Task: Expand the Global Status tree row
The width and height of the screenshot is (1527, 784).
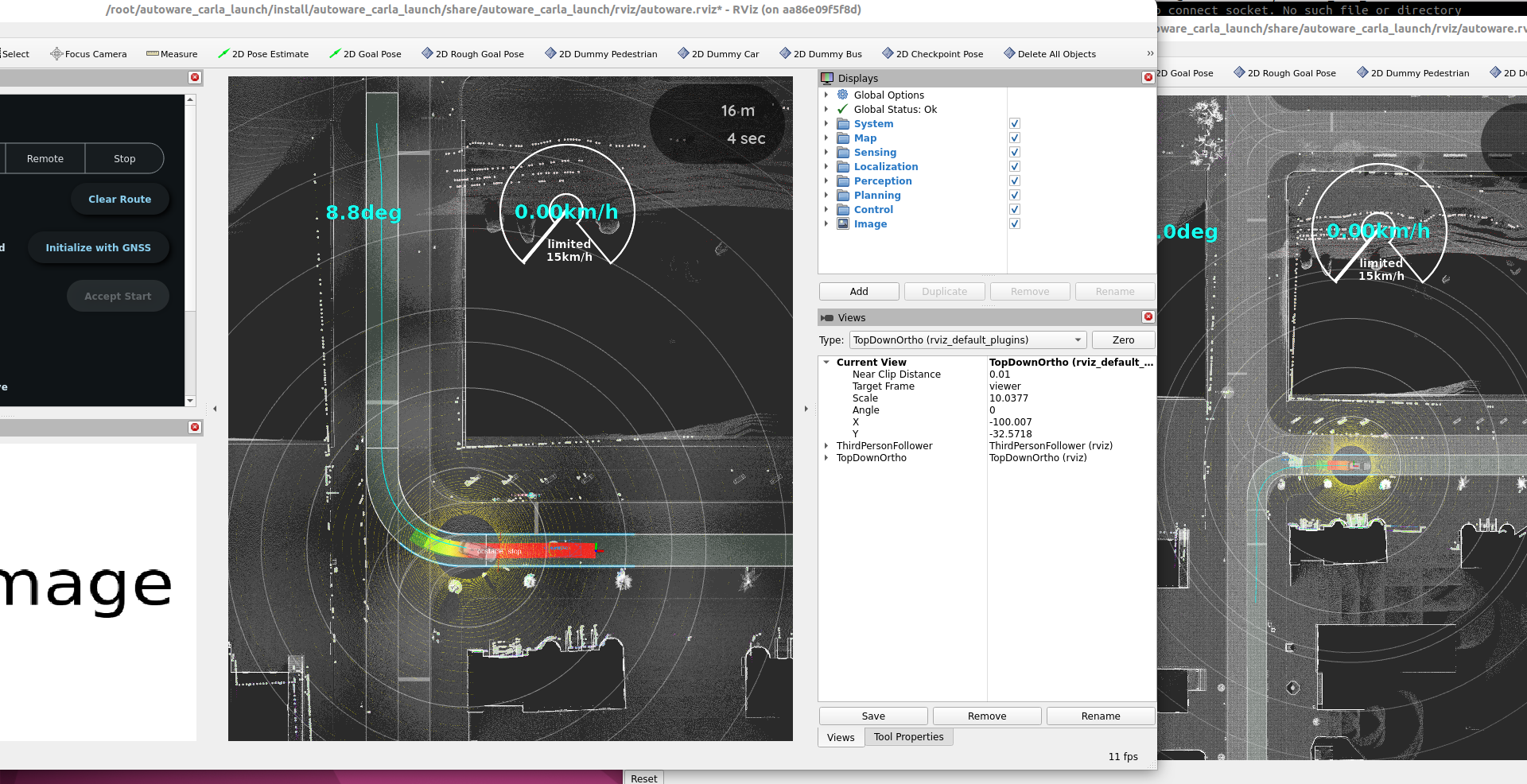Action: (x=826, y=109)
